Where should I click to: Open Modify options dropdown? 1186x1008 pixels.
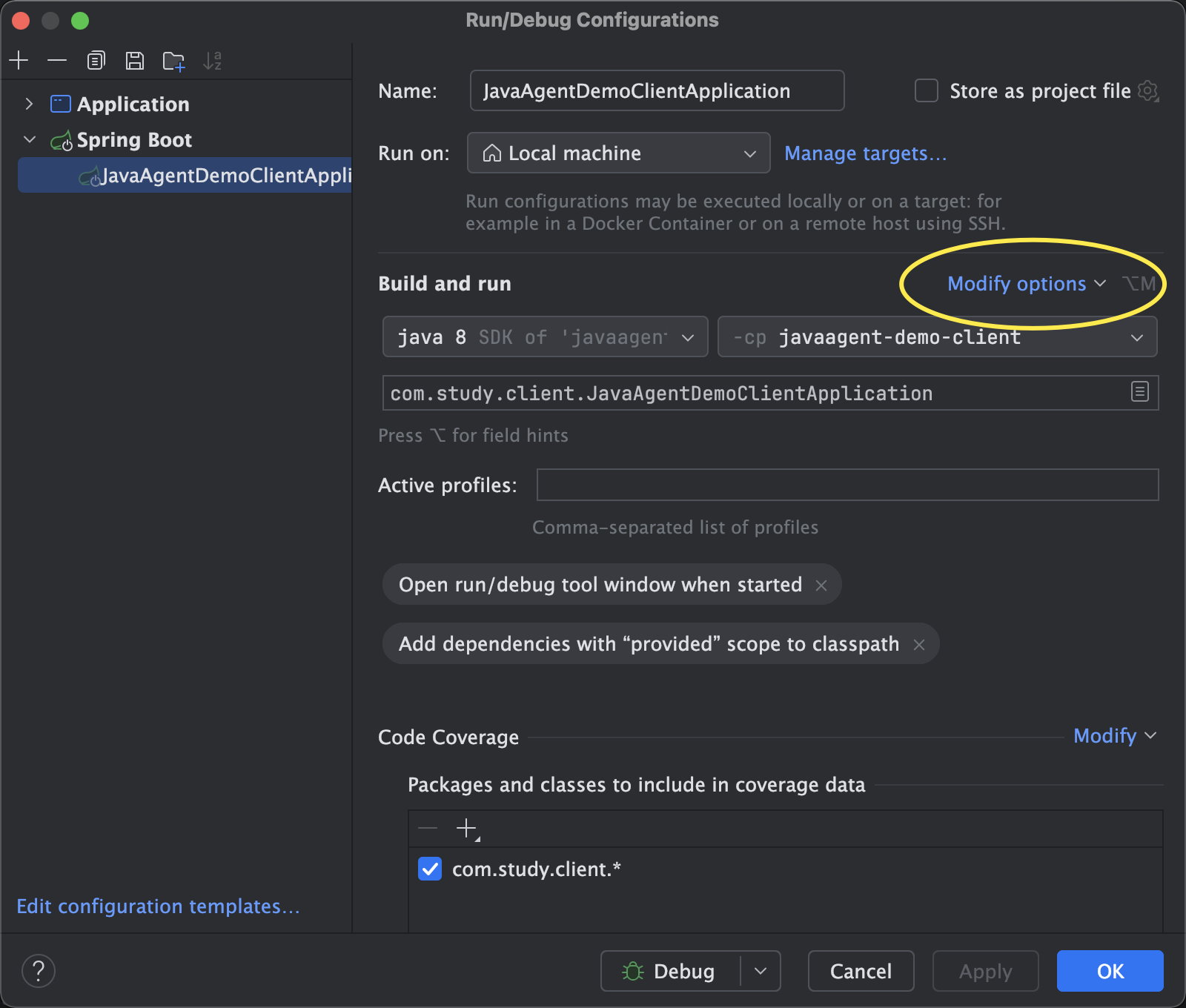pos(1027,284)
